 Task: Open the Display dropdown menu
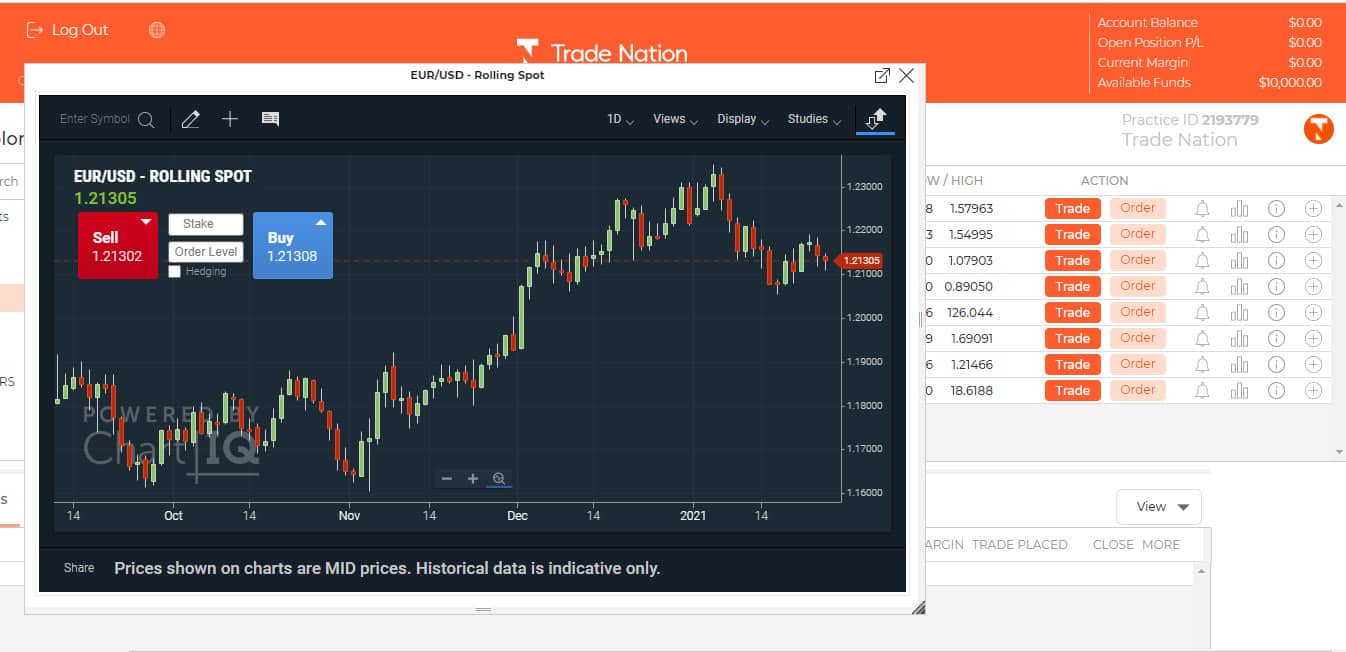742,119
